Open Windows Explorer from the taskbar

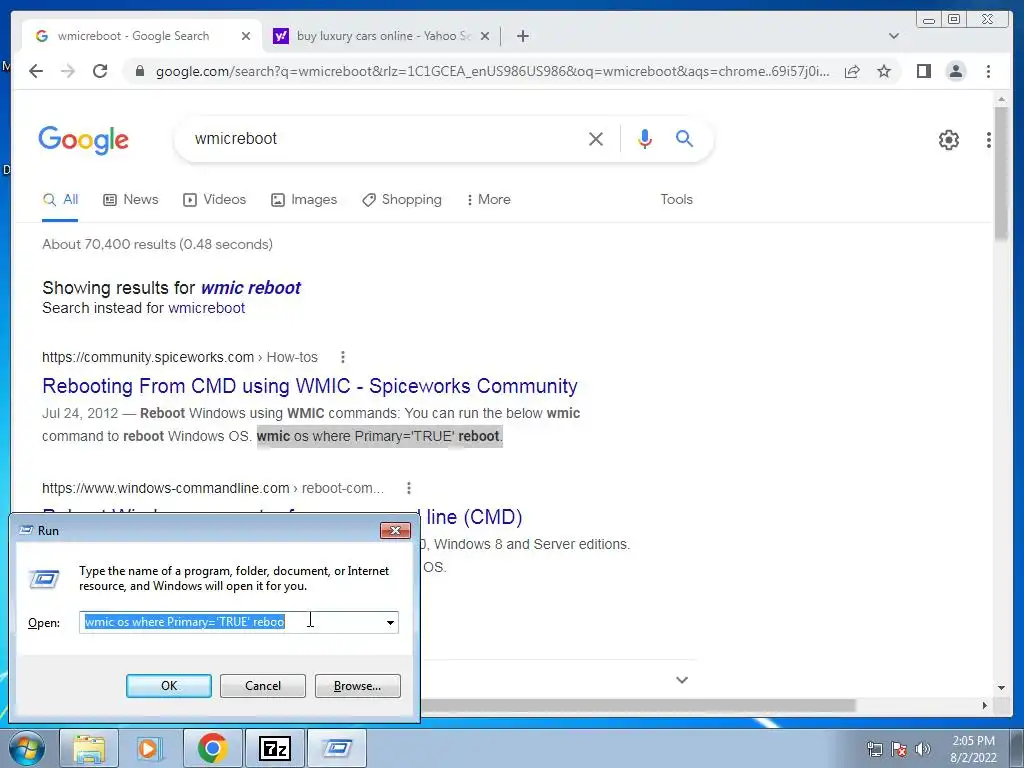(89, 748)
